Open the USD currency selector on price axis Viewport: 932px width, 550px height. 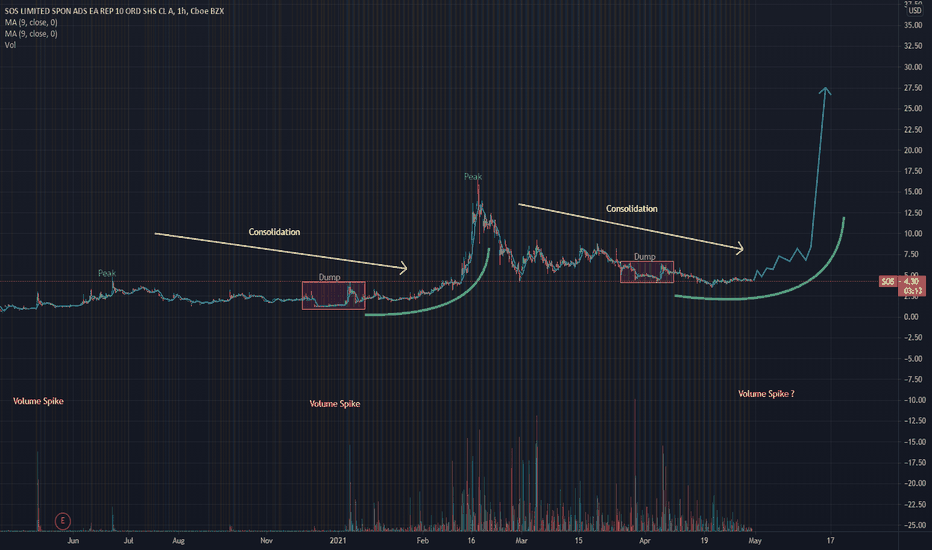coord(914,11)
